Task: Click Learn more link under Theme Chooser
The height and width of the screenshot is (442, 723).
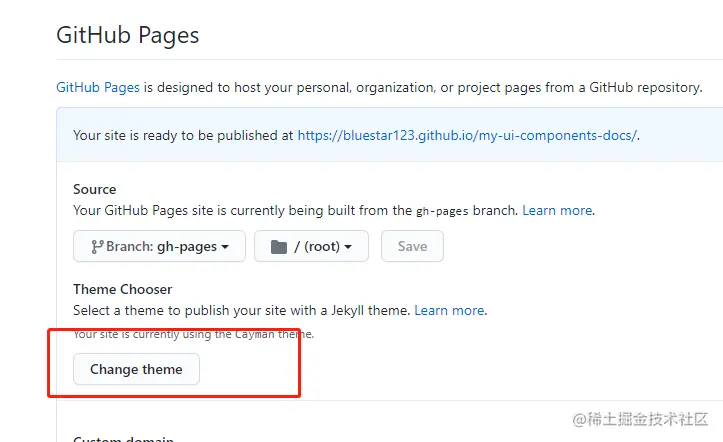Action: [449, 310]
